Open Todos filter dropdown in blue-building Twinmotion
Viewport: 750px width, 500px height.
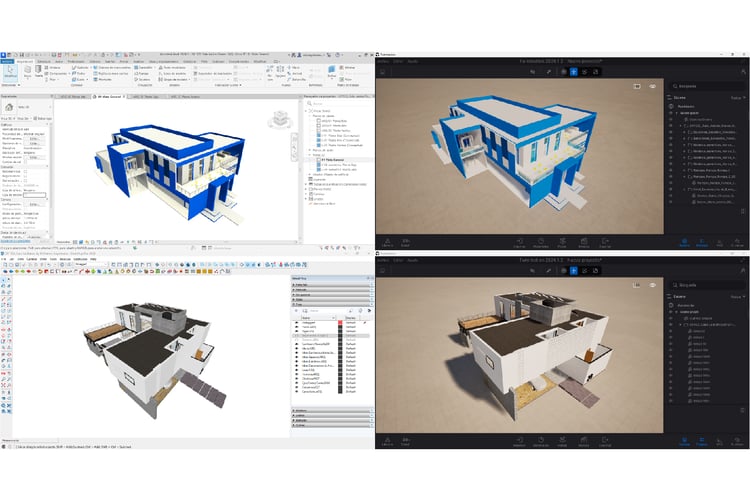coord(738,98)
